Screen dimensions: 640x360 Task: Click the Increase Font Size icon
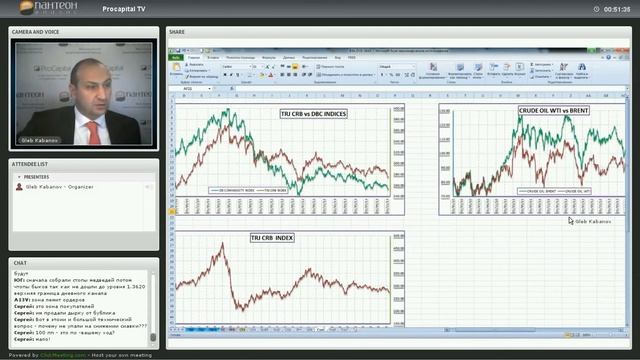coord(267,67)
